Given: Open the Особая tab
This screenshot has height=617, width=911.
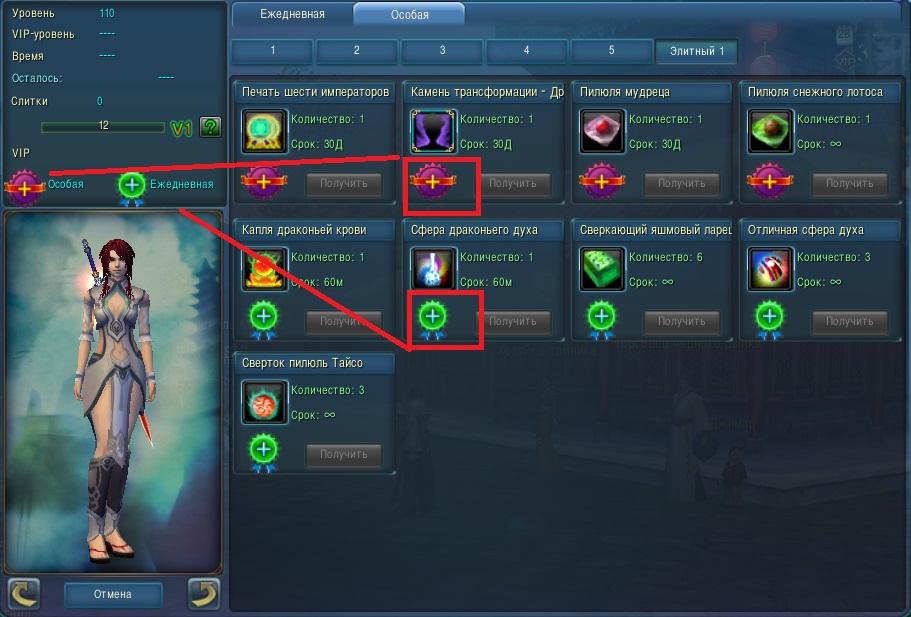Looking at the screenshot, I should (x=410, y=15).
